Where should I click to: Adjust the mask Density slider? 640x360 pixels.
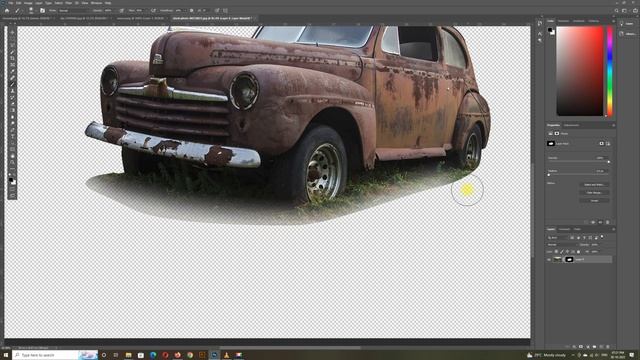579,162
